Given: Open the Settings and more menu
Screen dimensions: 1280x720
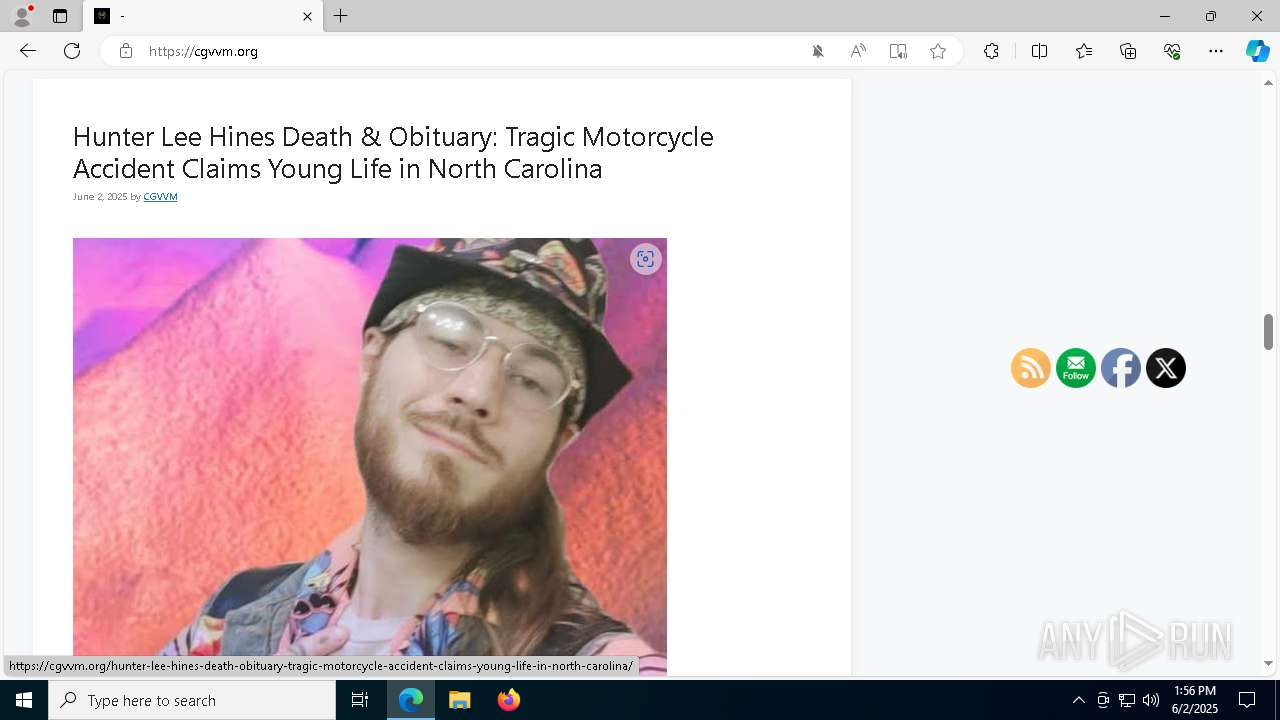Looking at the screenshot, I should click(x=1216, y=51).
